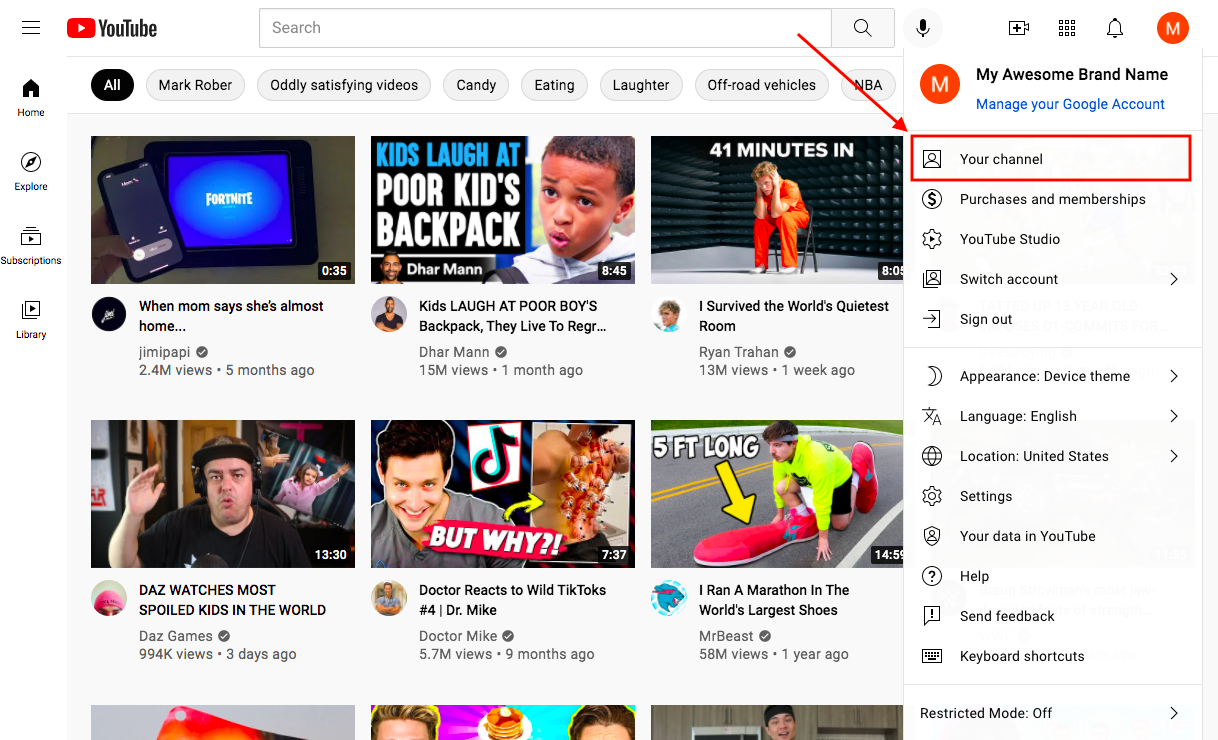The height and width of the screenshot is (740, 1218).
Task: Open the create video camera icon
Action: pos(1019,28)
